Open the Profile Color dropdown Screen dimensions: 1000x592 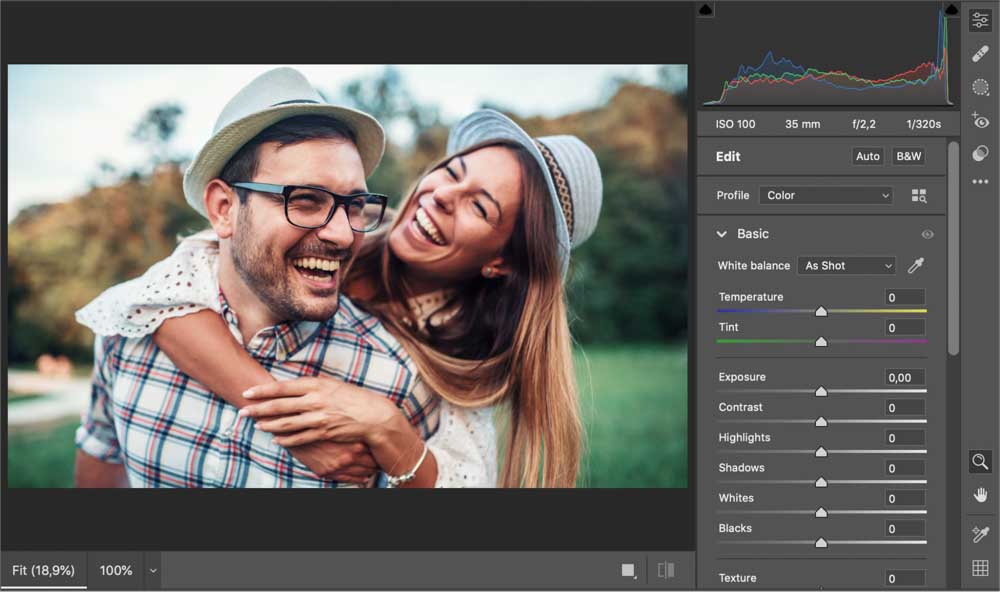click(825, 196)
